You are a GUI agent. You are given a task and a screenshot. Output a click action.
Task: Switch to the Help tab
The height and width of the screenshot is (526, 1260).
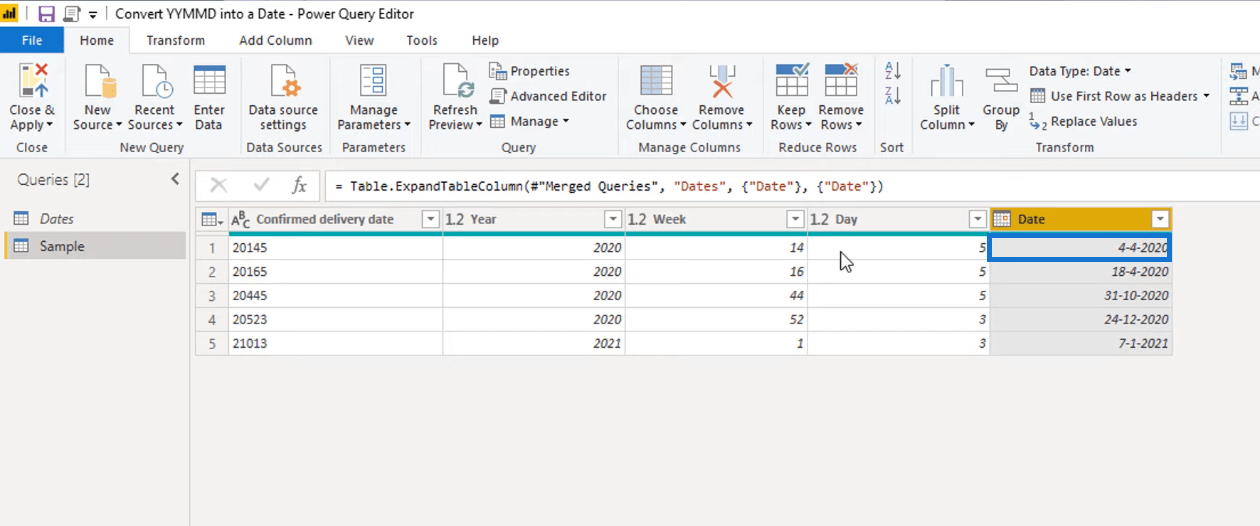[x=485, y=40]
